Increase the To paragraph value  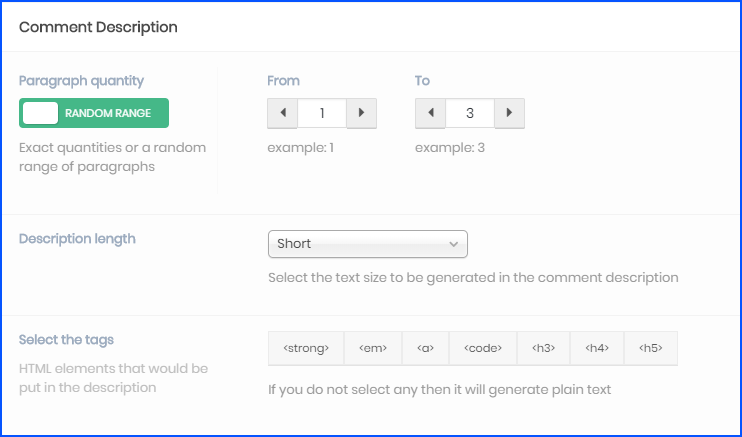pos(509,113)
